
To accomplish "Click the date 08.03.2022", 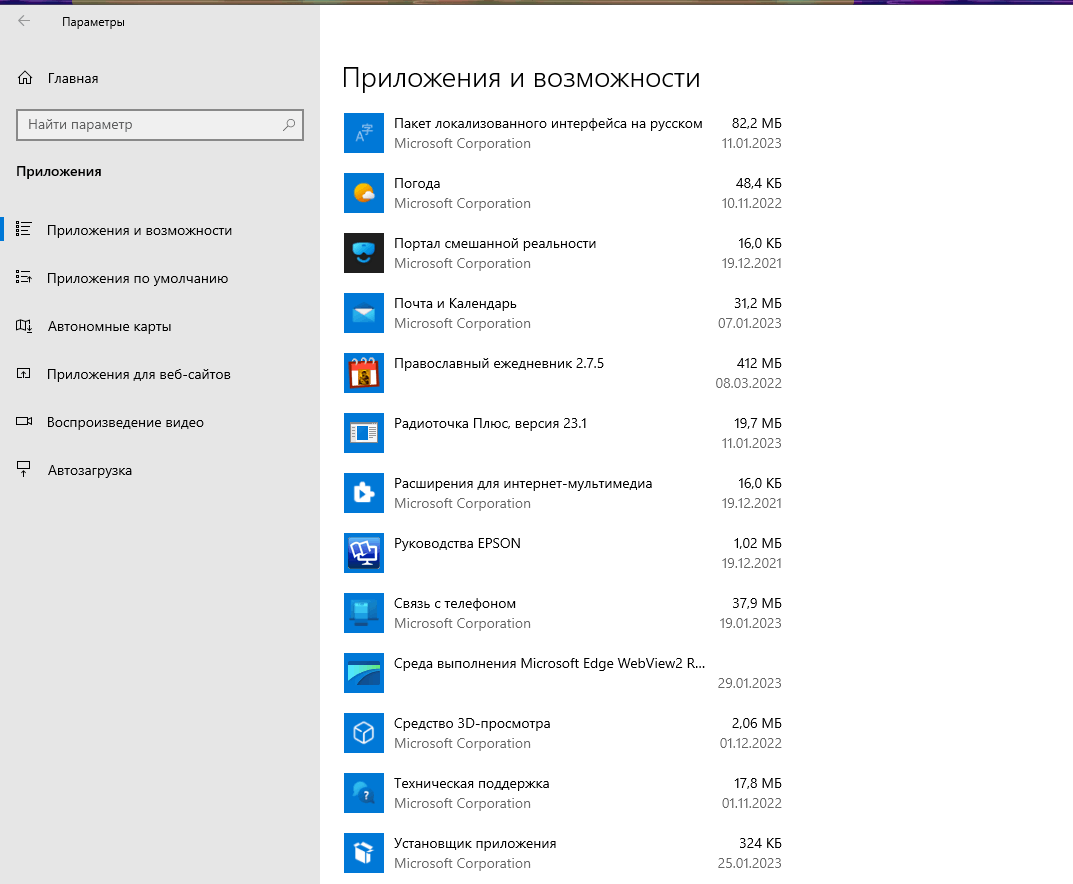I will (x=749, y=383).
